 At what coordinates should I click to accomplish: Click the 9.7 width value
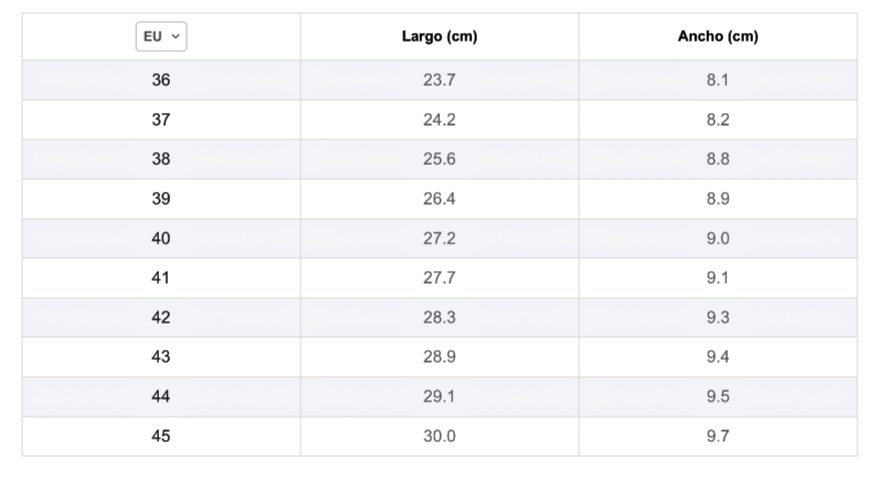click(x=717, y=436)
